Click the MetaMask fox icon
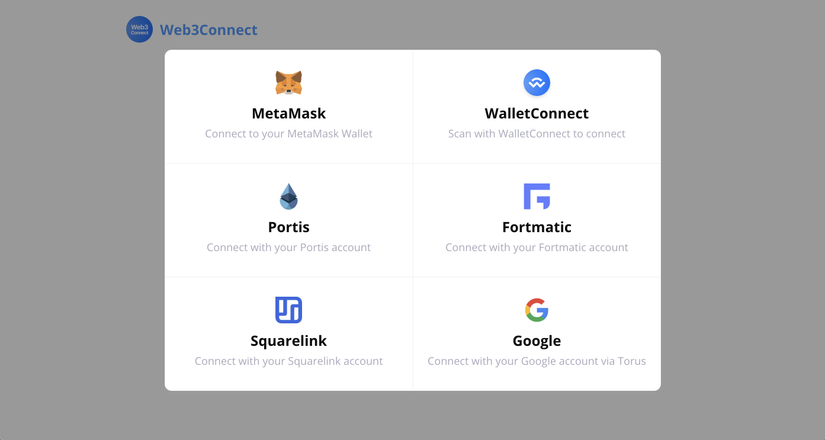The width and height of the screenshot is (825, 440). 289,82
